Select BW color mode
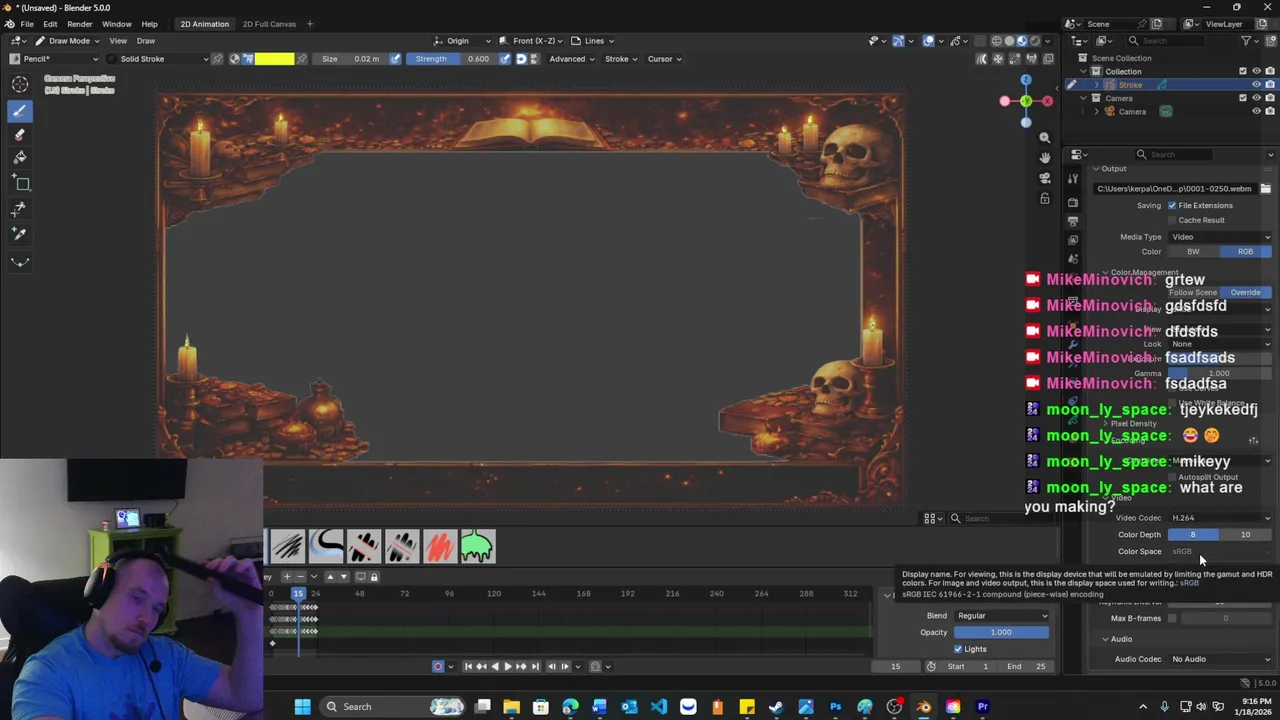Image resolution: width=1280 pixels, height=720 pixels. pyautogui.click(x=1193, y=252)
